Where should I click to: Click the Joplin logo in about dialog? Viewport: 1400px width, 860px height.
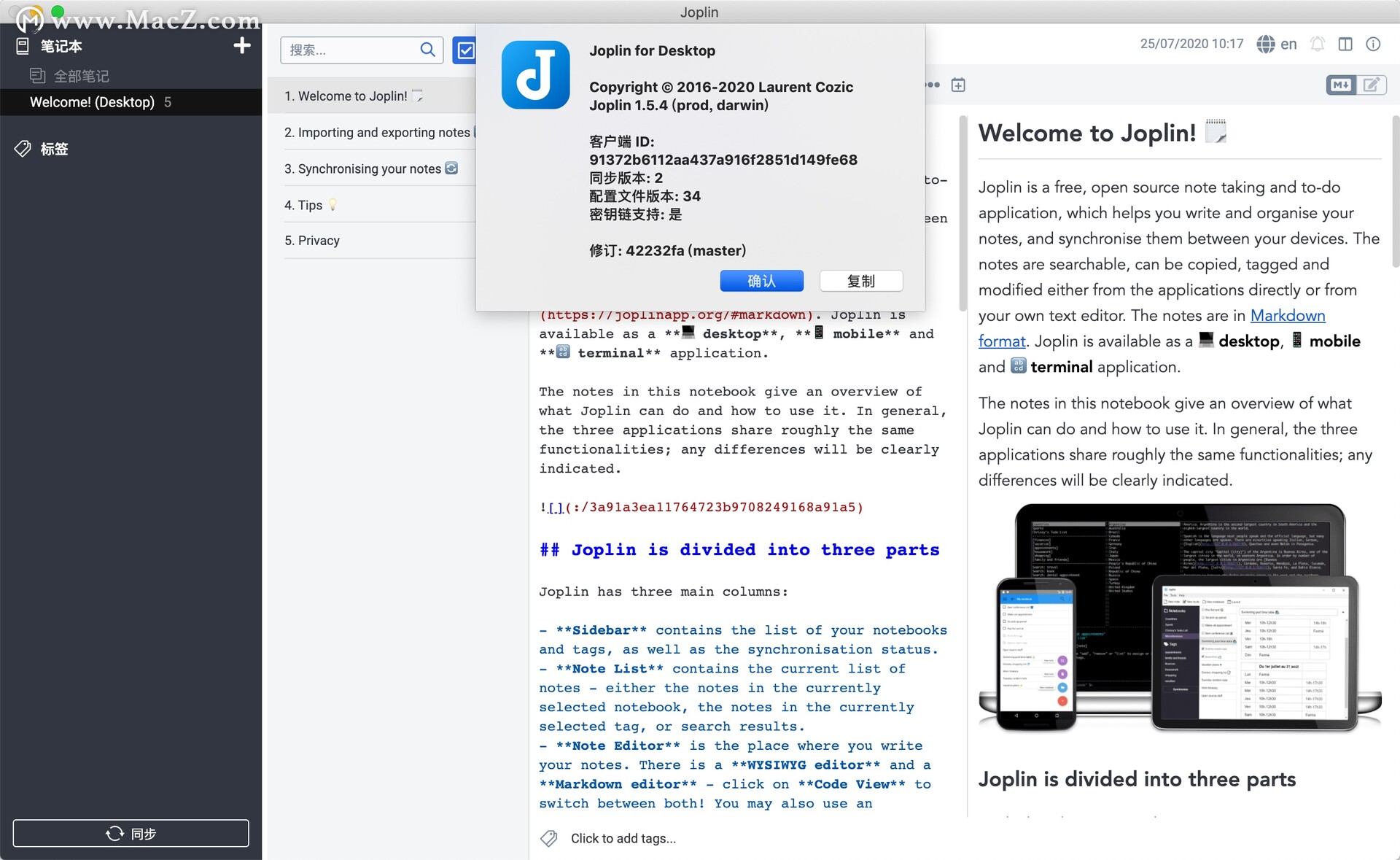tap(536, 75)
